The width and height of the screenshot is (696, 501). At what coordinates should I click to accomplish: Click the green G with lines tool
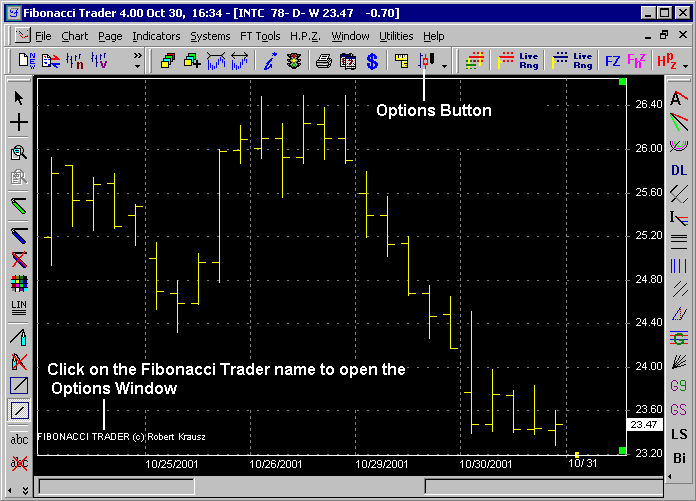click(679, 338)
